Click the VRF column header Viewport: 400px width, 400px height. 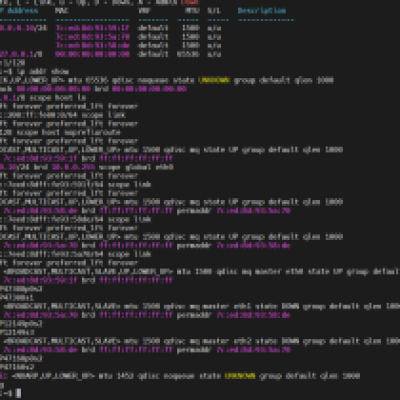(x=145, y=11)
